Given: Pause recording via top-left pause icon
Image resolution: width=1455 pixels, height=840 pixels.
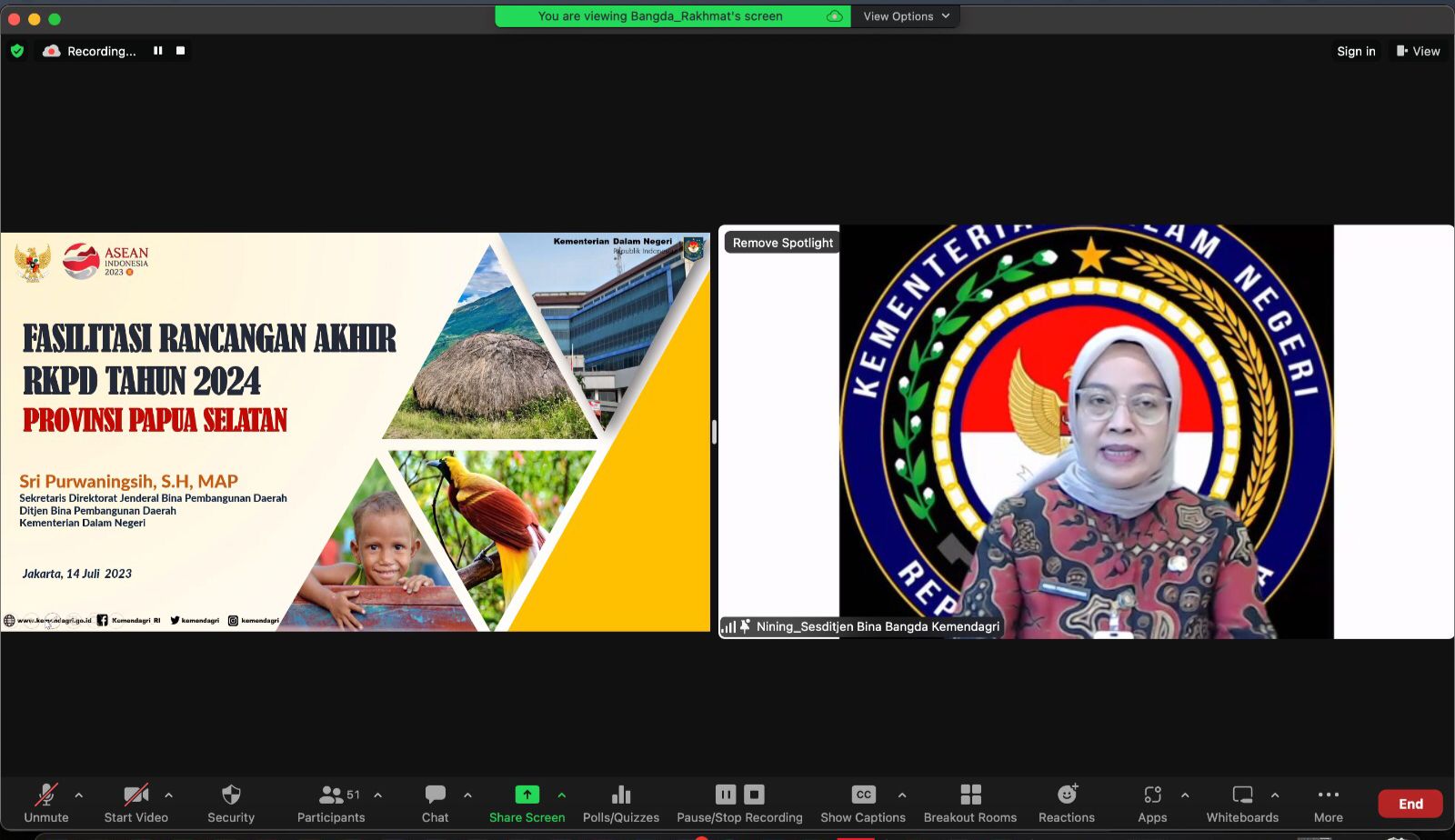Looking at the screenshot, I should point(158,51).
